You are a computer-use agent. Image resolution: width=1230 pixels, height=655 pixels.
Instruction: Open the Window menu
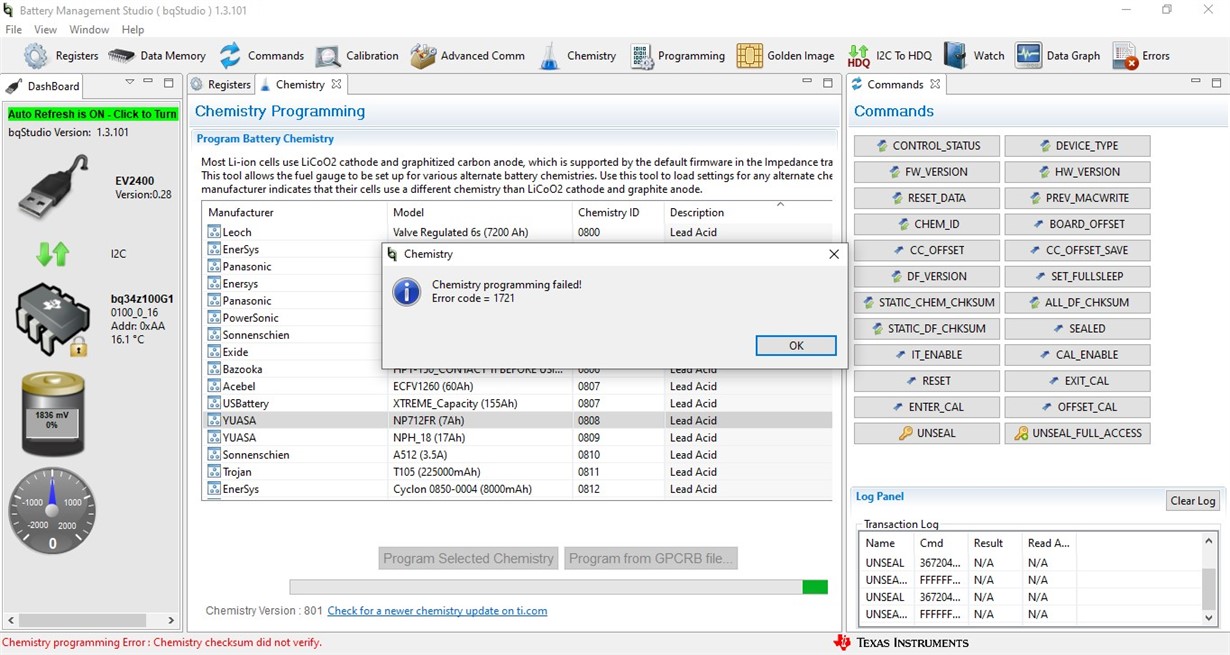(89, 30)
